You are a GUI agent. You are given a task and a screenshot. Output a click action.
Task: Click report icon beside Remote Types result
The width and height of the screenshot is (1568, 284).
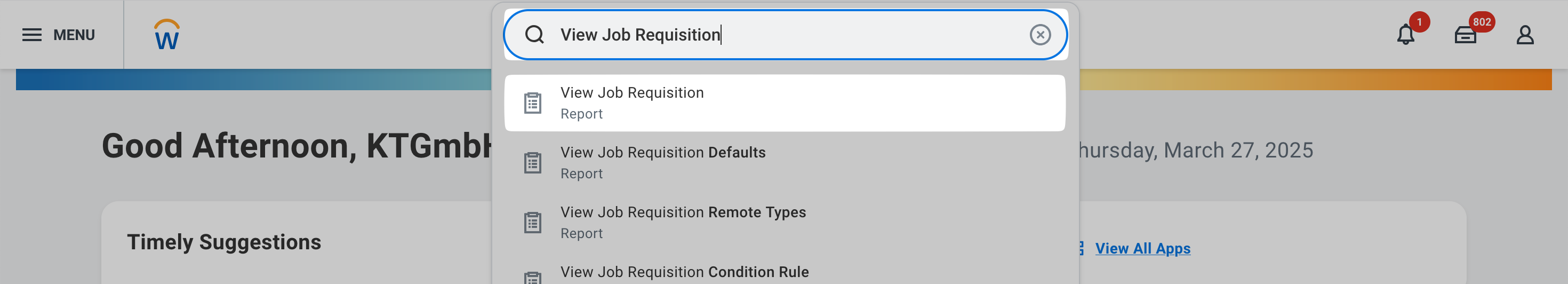click(533, 223)
